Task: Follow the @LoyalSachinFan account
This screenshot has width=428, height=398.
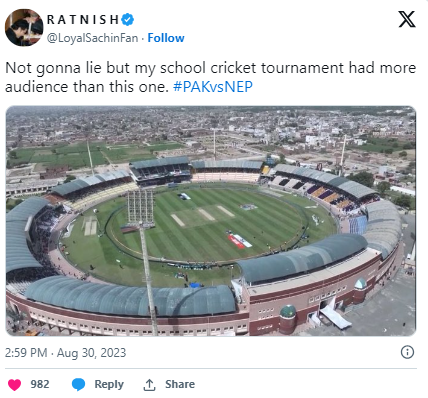Action: [166, 38]
